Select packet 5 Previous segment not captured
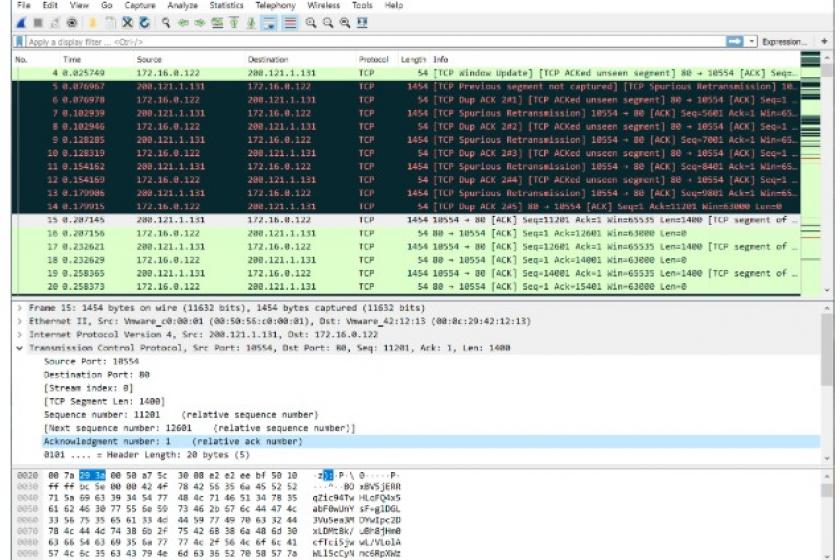This screenshot has height=560, width=840. [x=406, y=86]
